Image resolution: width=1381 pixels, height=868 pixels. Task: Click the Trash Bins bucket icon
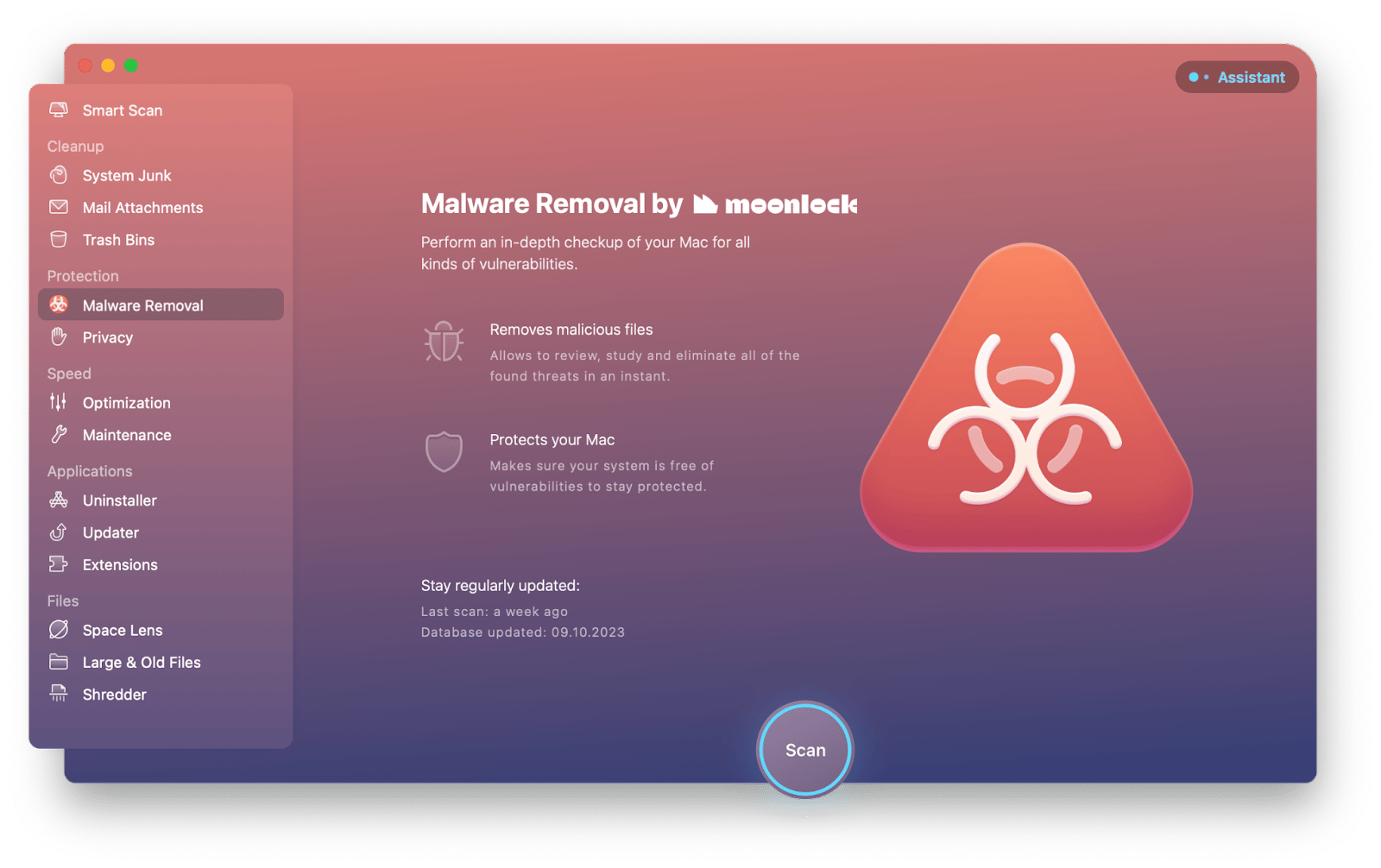click(59, 239)
